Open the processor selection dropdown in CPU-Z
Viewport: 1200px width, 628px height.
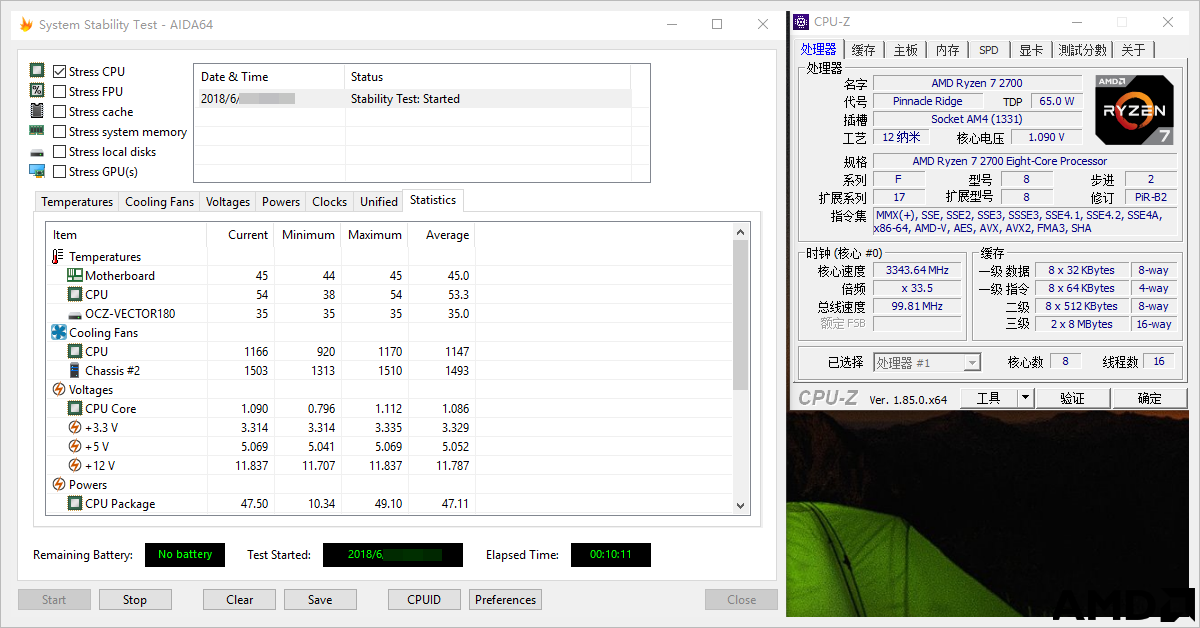pos(927,362)
